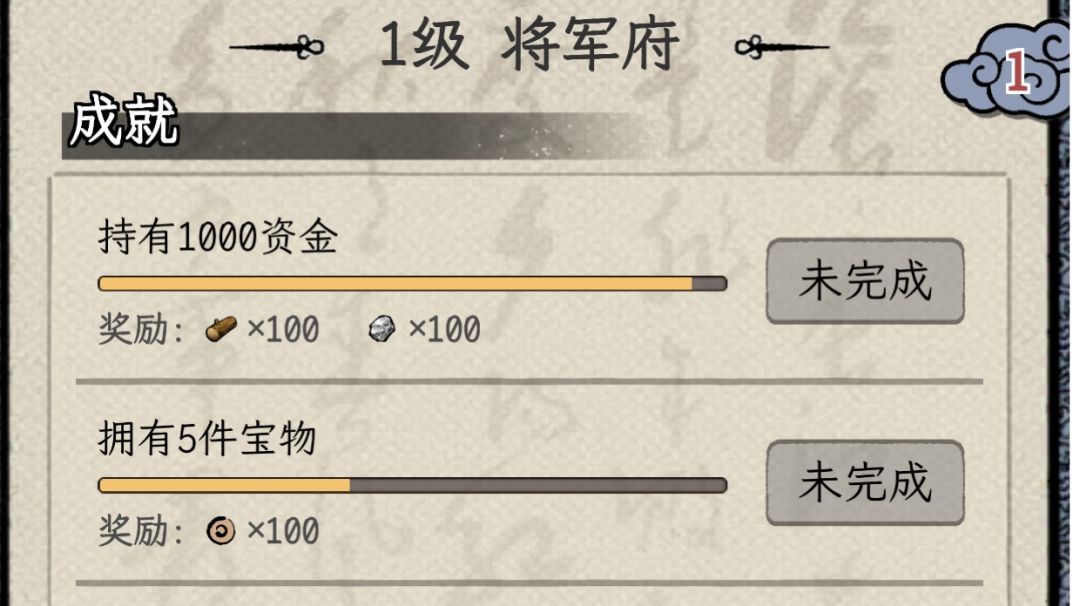The height and width of the screenshot is (606, 1080).
Task: Select the 持有1000资金 achievement title
Action: click(218, 238)
